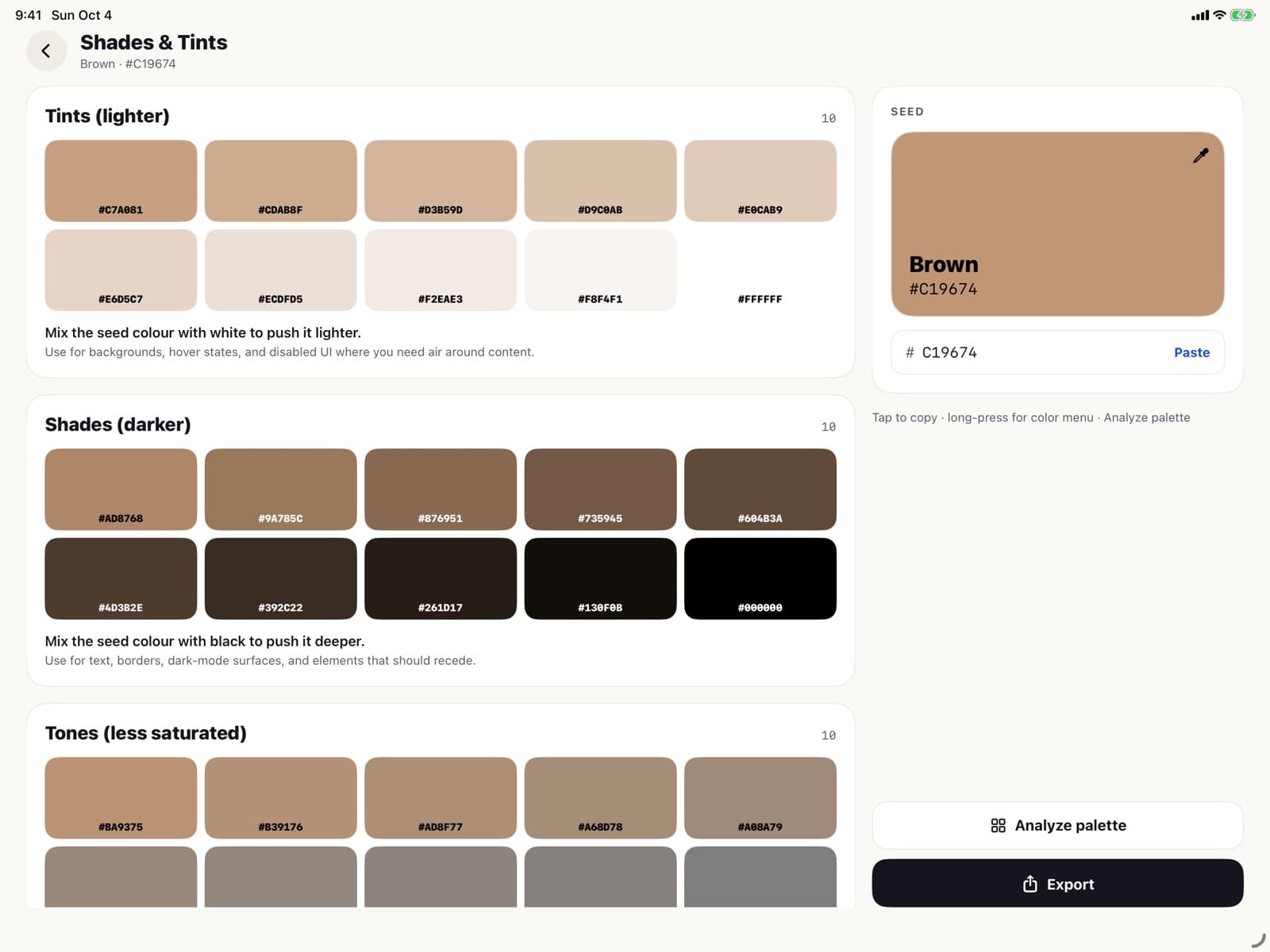Click the Tones (less saturated) heading
This screenshot has height=952, width=1270.
point(145,733)
